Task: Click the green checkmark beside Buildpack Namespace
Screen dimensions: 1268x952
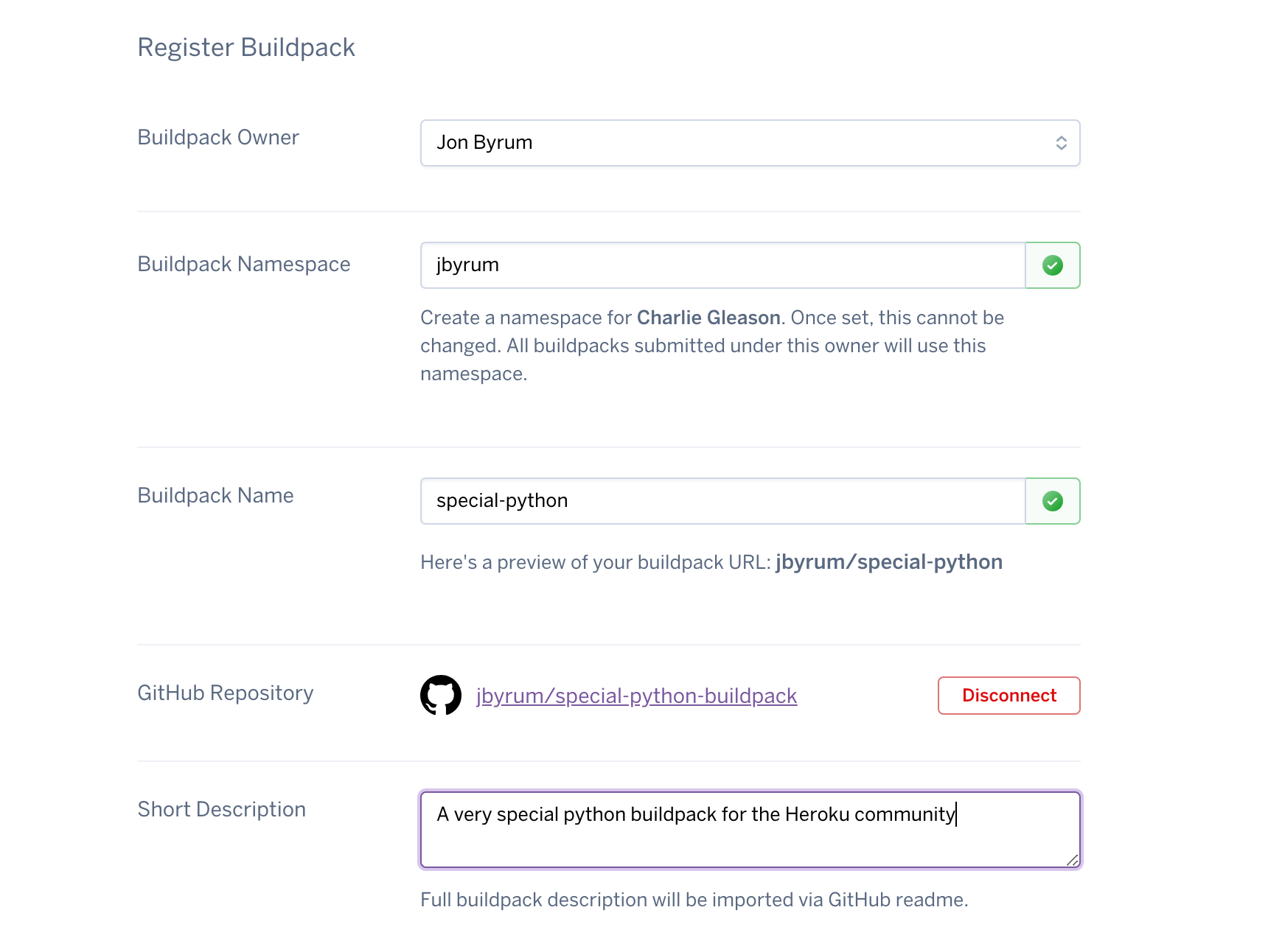Action: click(x=1052, y=265)
